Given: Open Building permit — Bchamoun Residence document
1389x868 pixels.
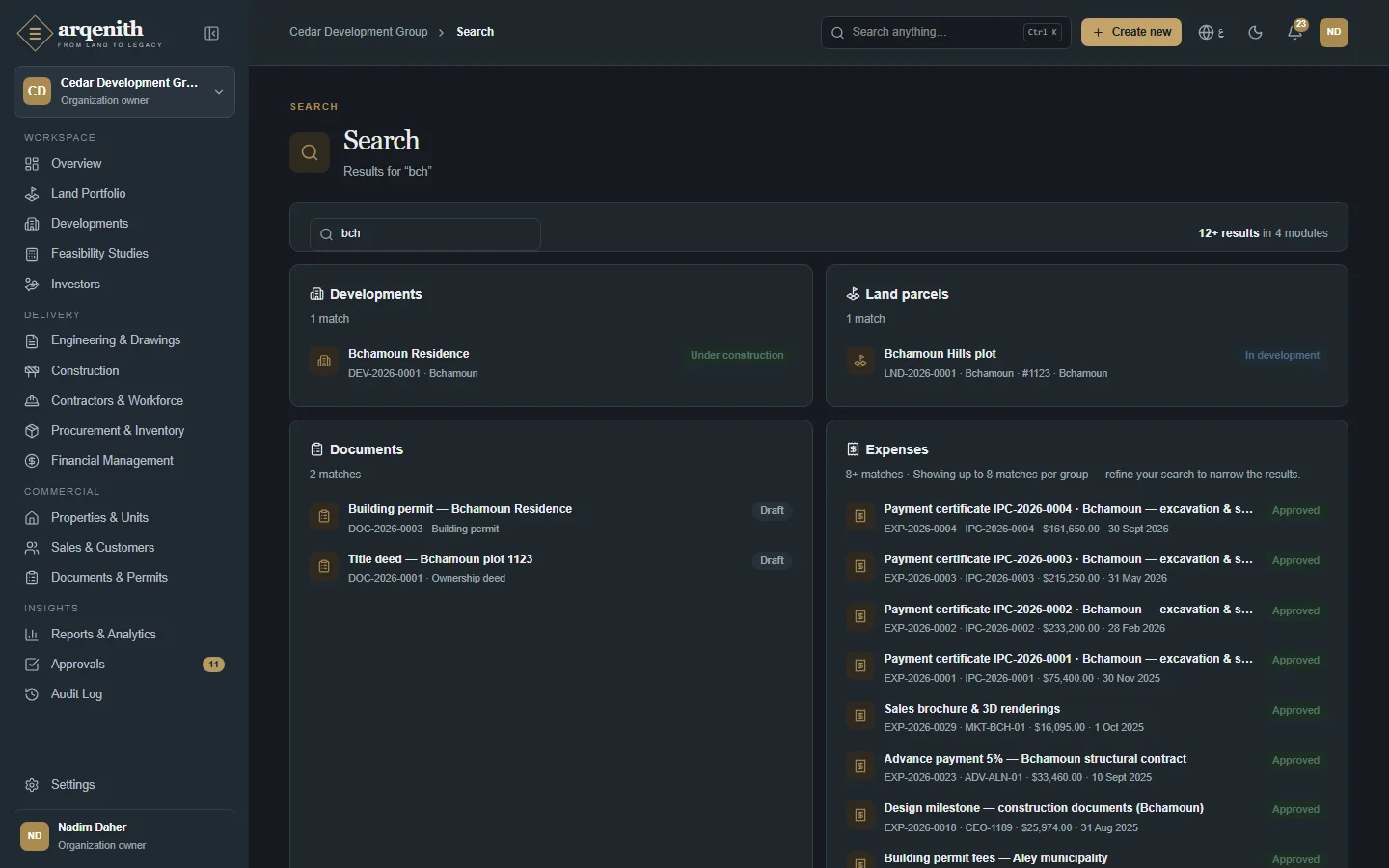Looking at the screenshot, I should [551, 519].
